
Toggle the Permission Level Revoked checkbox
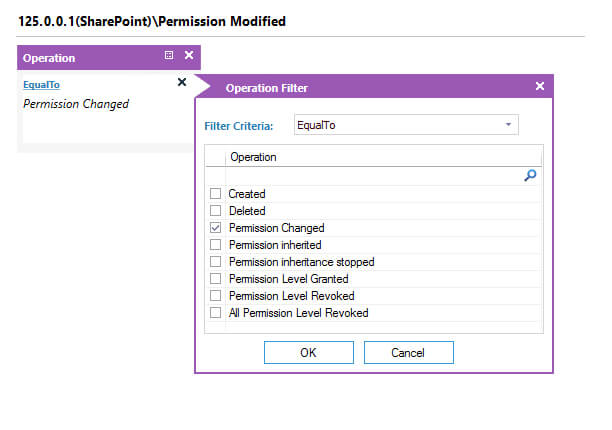click(x=215, y=296)
